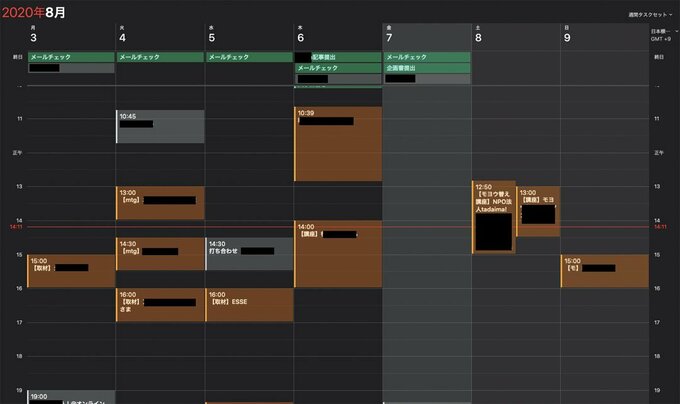Open Monday's メールチェック all-day event
Screen dimensions: 680x404
(70, 57)
